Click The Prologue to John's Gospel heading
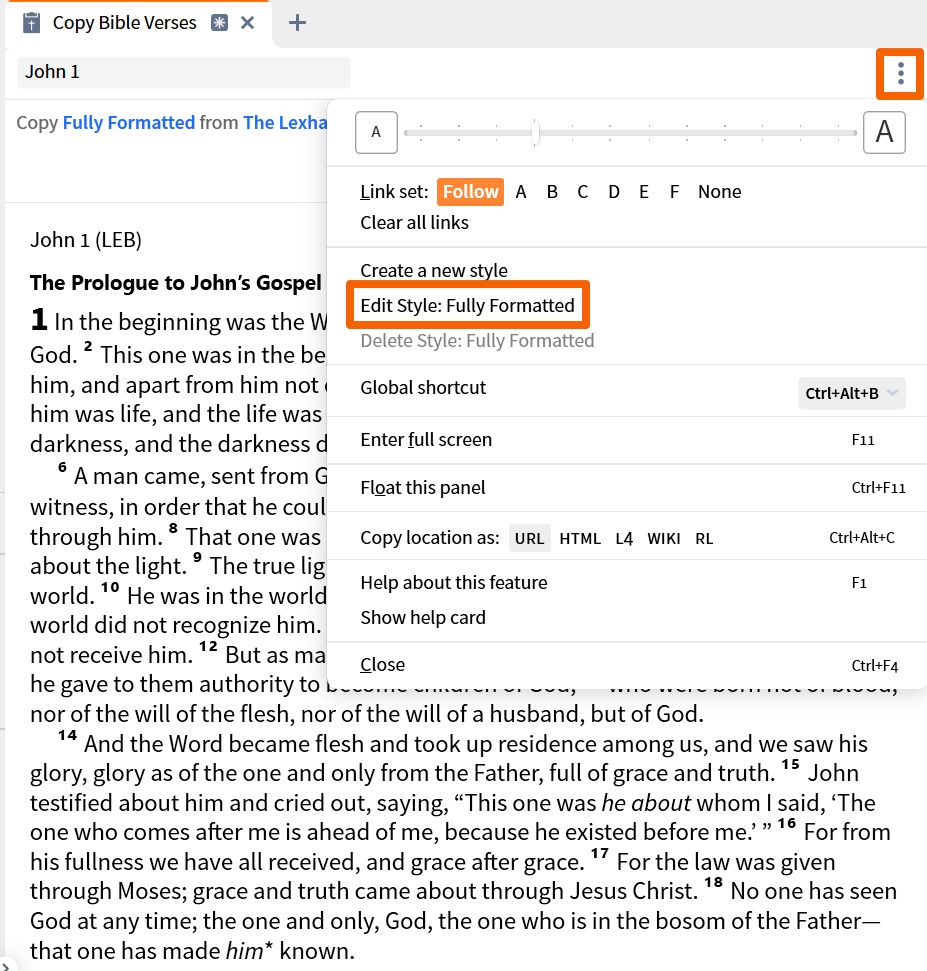927x971 pixels. [176, 282]
